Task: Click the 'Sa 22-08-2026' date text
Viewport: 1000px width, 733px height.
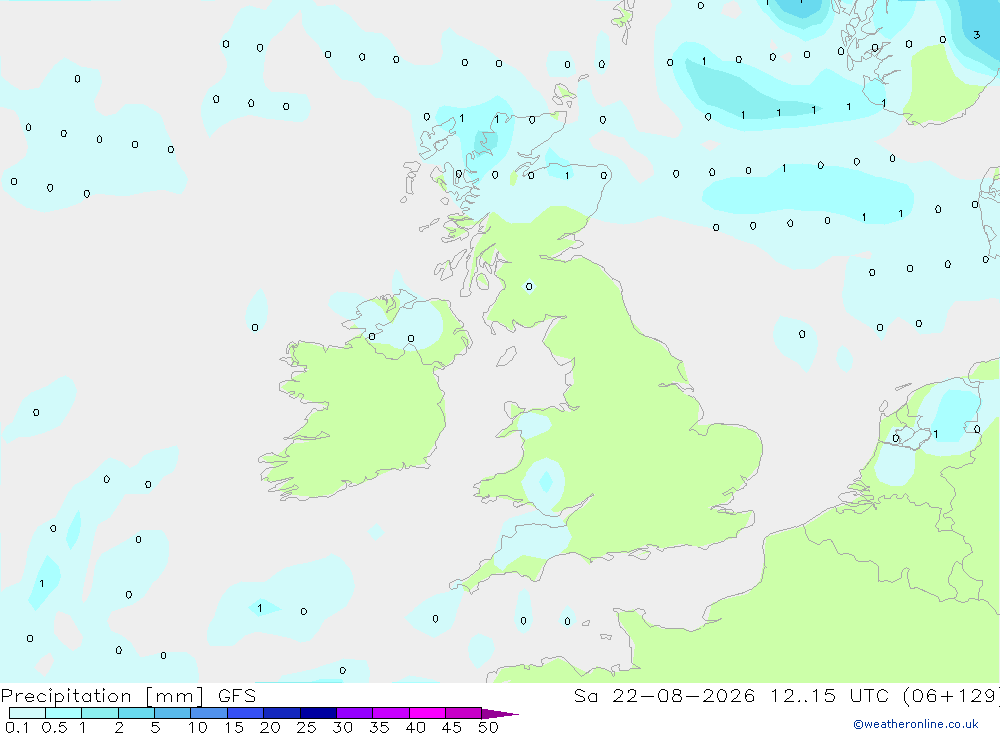Action: click(x=664, y=695)
